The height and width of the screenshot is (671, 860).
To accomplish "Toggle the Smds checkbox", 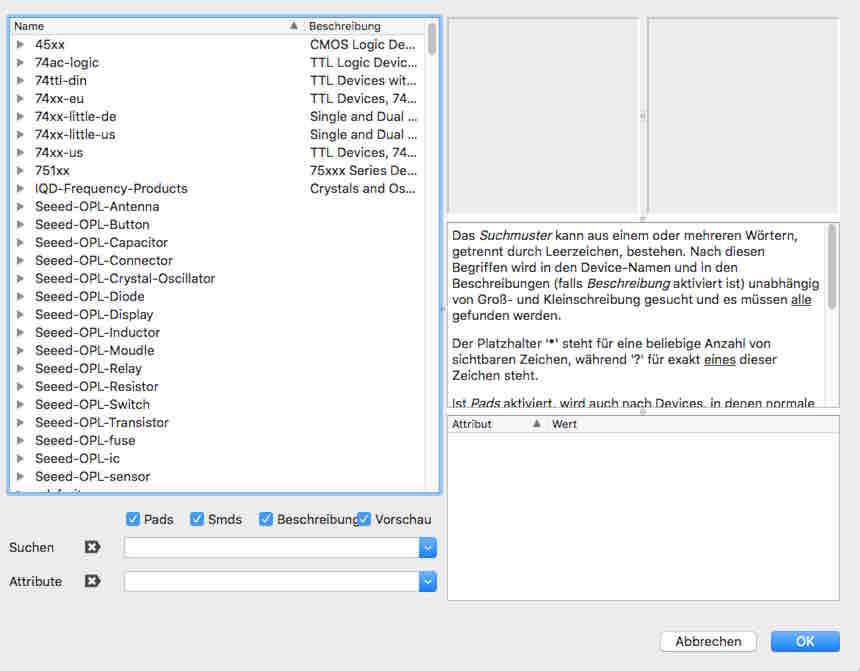I will coord(197,519).
